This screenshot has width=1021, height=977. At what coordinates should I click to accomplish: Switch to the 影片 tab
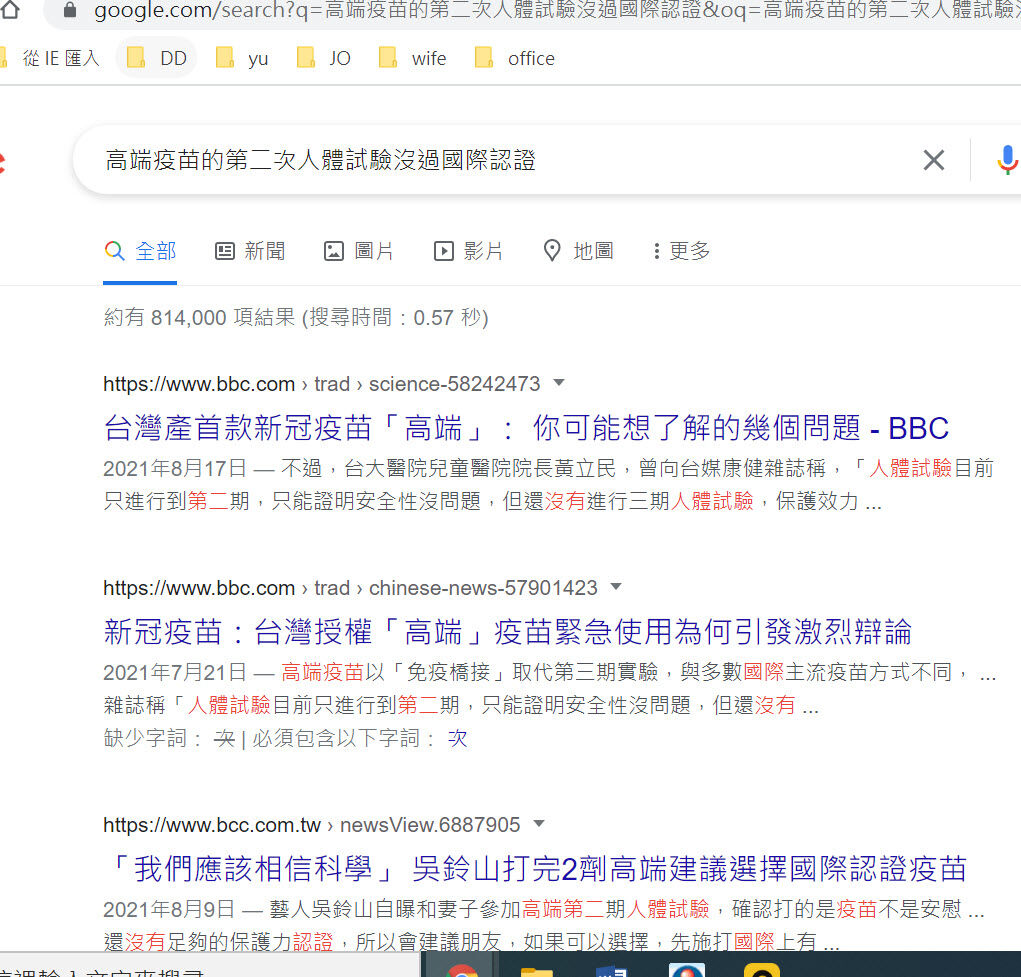click(x=468, y=251)
